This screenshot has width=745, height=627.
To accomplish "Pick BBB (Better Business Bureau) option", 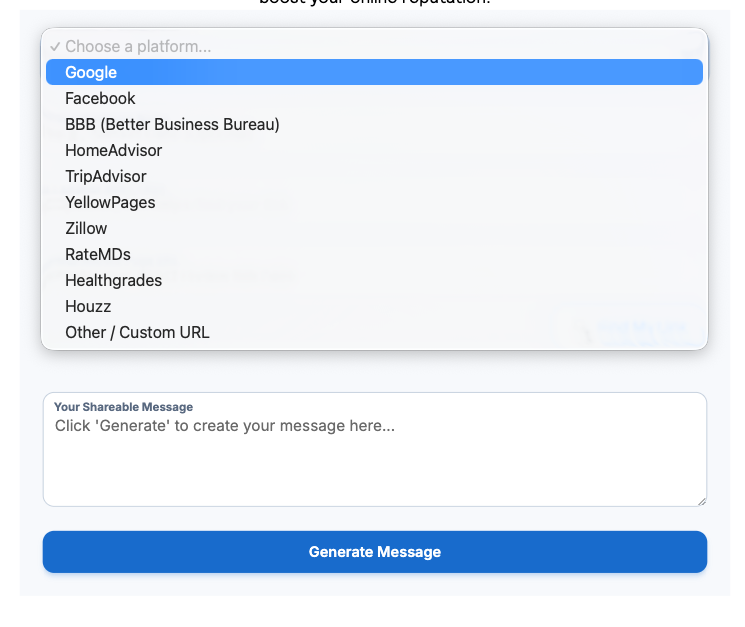I will [x=374, y=124].
